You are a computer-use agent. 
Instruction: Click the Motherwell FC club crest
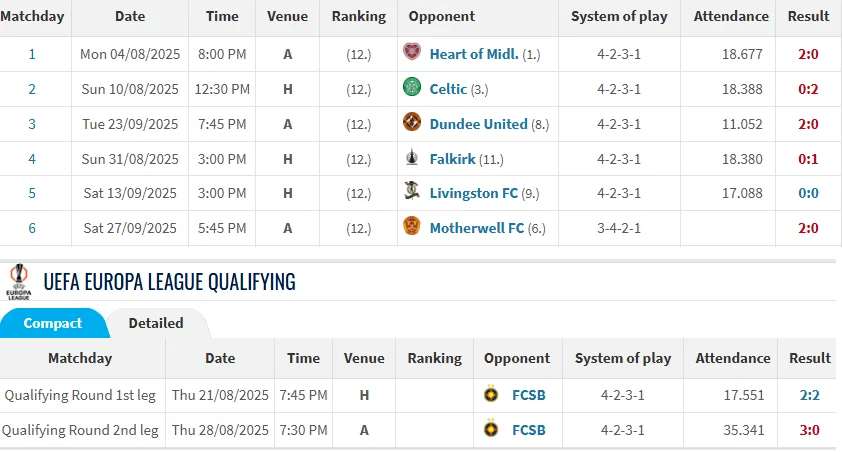click(x=411, y=227)
